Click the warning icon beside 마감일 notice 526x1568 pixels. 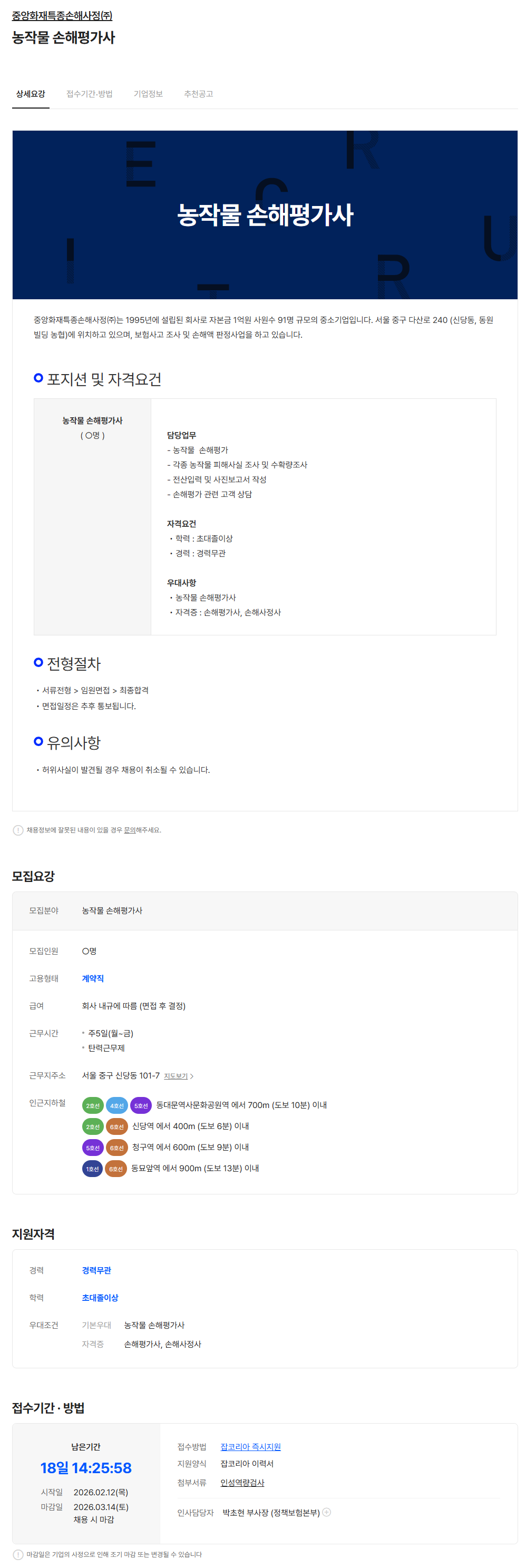[x=18, y=1555]
